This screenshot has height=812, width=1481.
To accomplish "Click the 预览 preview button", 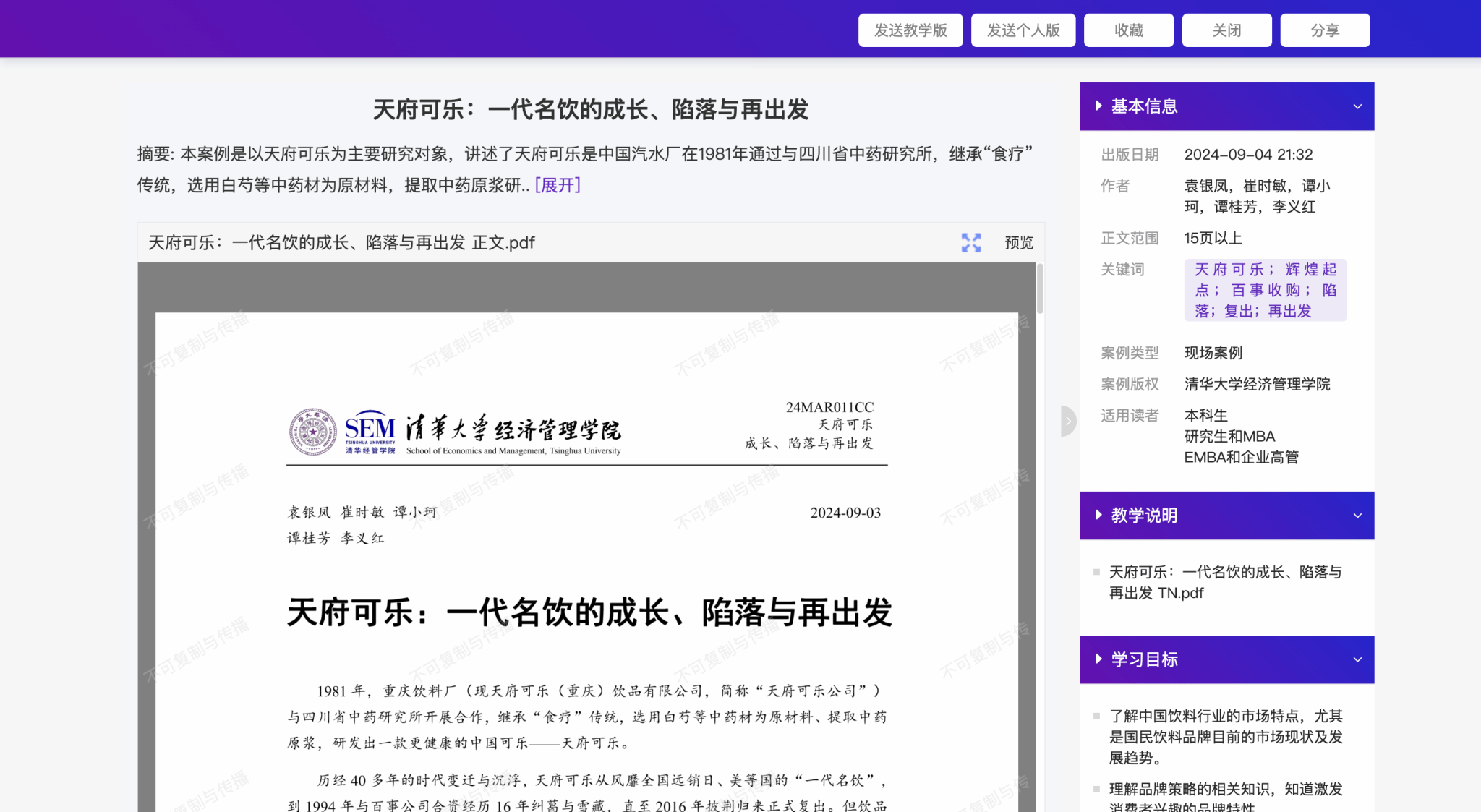I will [1018, 243].
